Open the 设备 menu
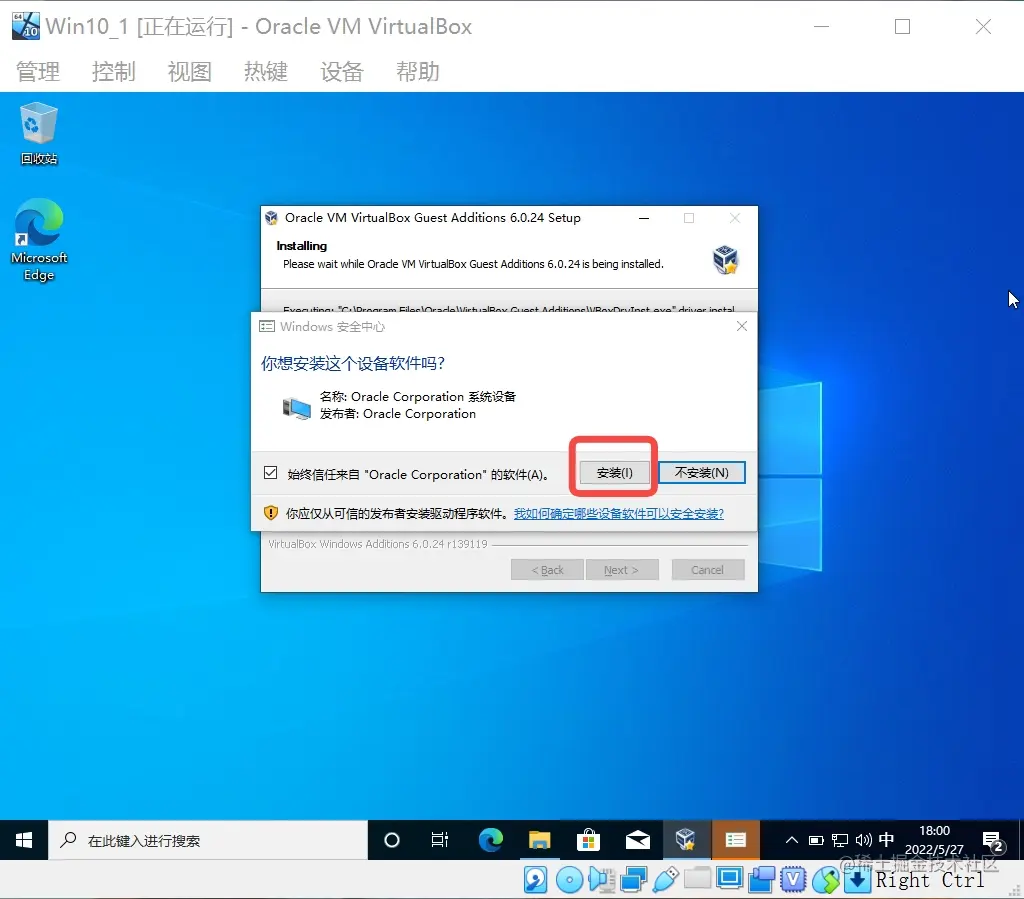The height and width of the screenshot is (899, 1024). [x=342, y=71]
